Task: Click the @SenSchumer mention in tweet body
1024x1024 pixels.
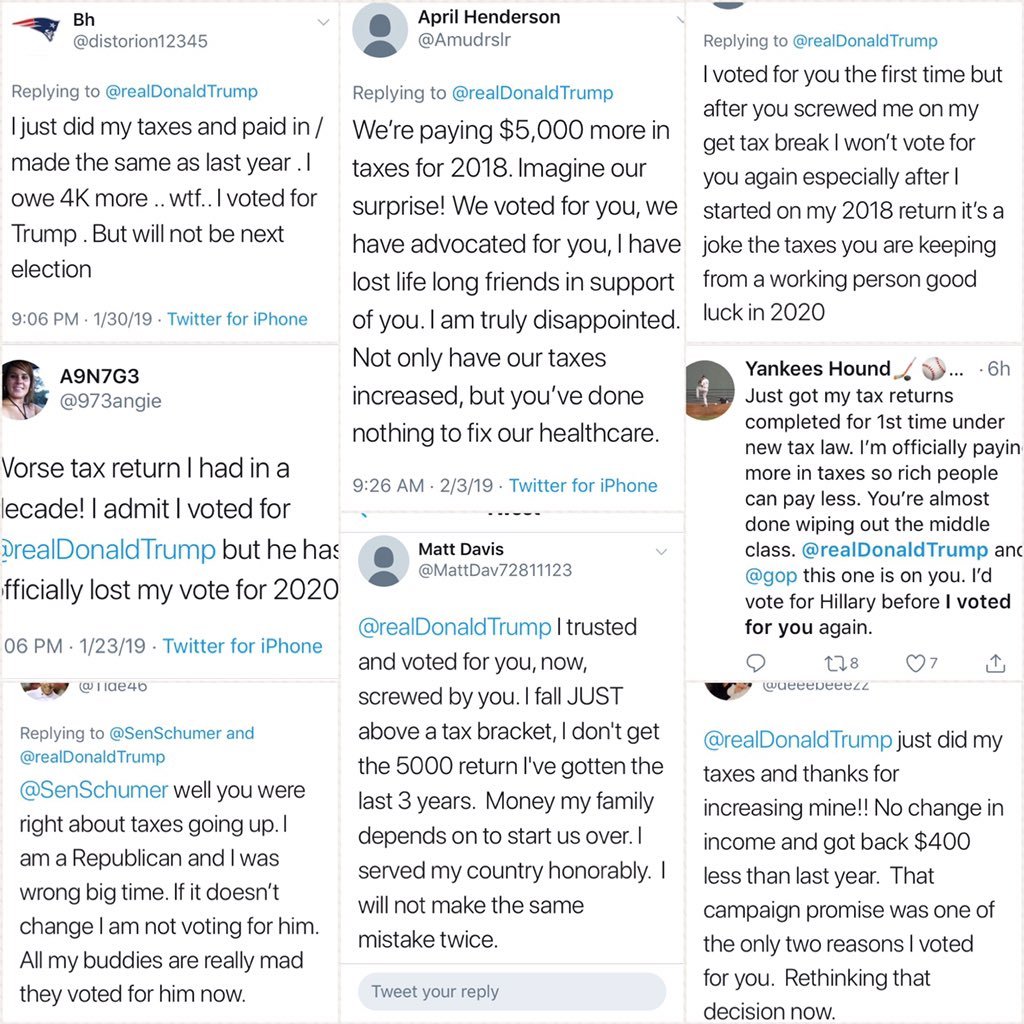Action: point(94,790)
